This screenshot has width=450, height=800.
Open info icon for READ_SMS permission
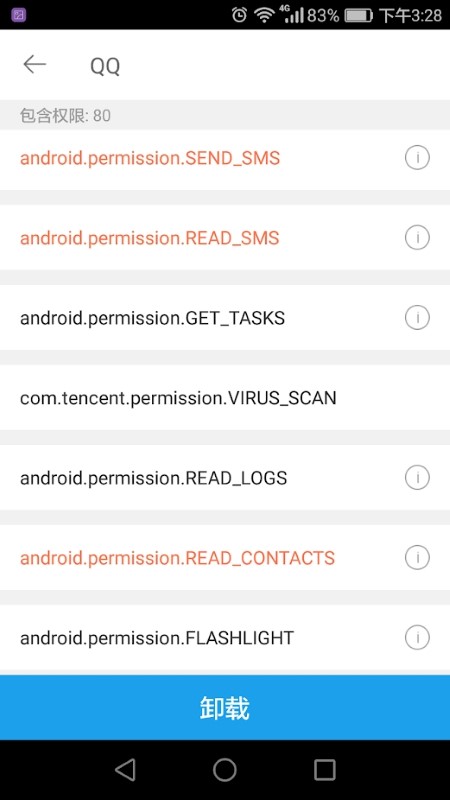[x=417, y=238]
